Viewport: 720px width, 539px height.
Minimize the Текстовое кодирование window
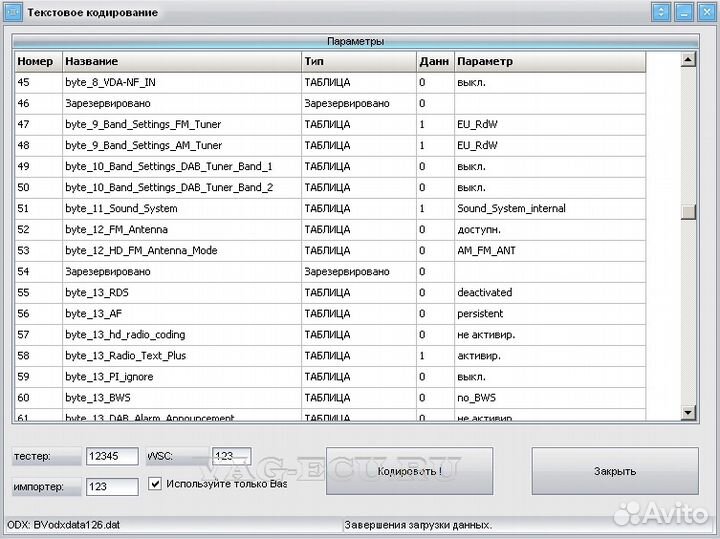pos(683,12)
